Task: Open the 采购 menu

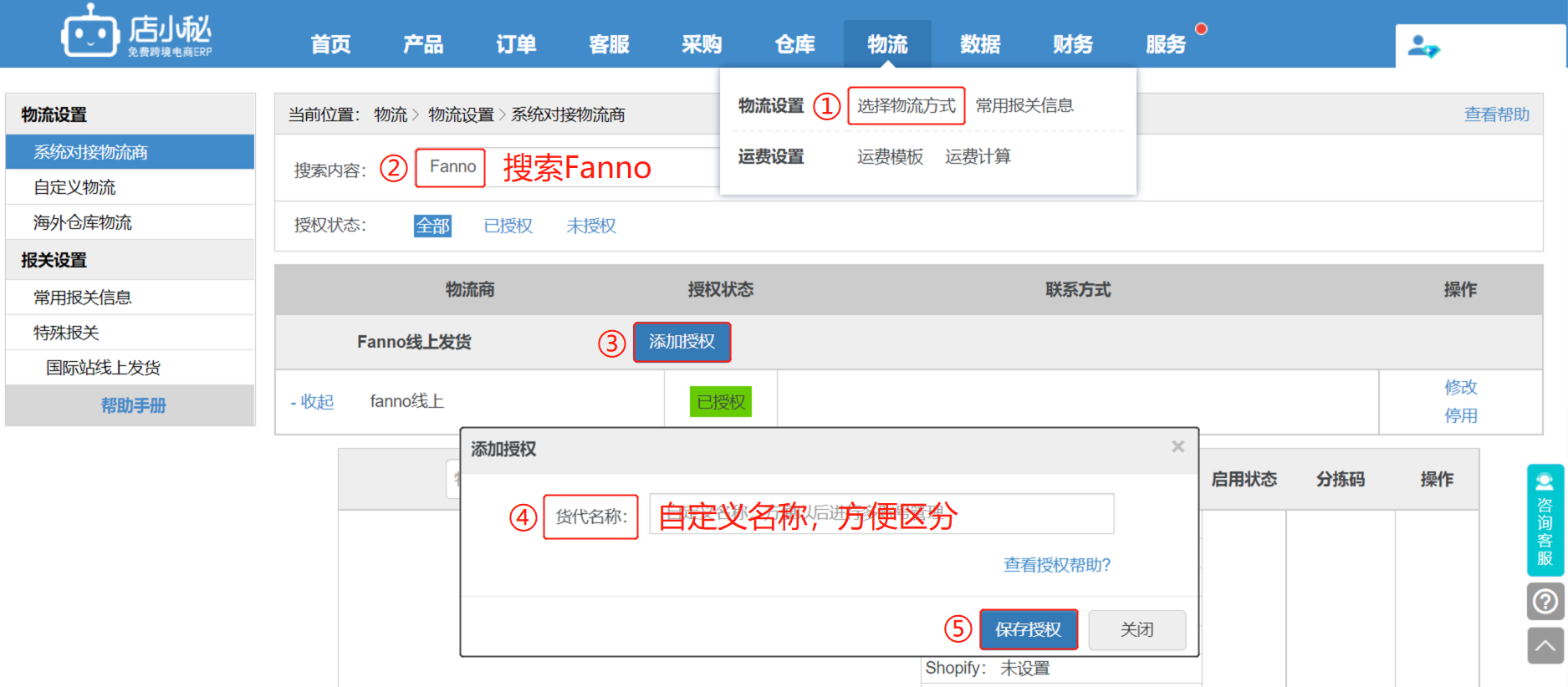Action: pos(702,44)
